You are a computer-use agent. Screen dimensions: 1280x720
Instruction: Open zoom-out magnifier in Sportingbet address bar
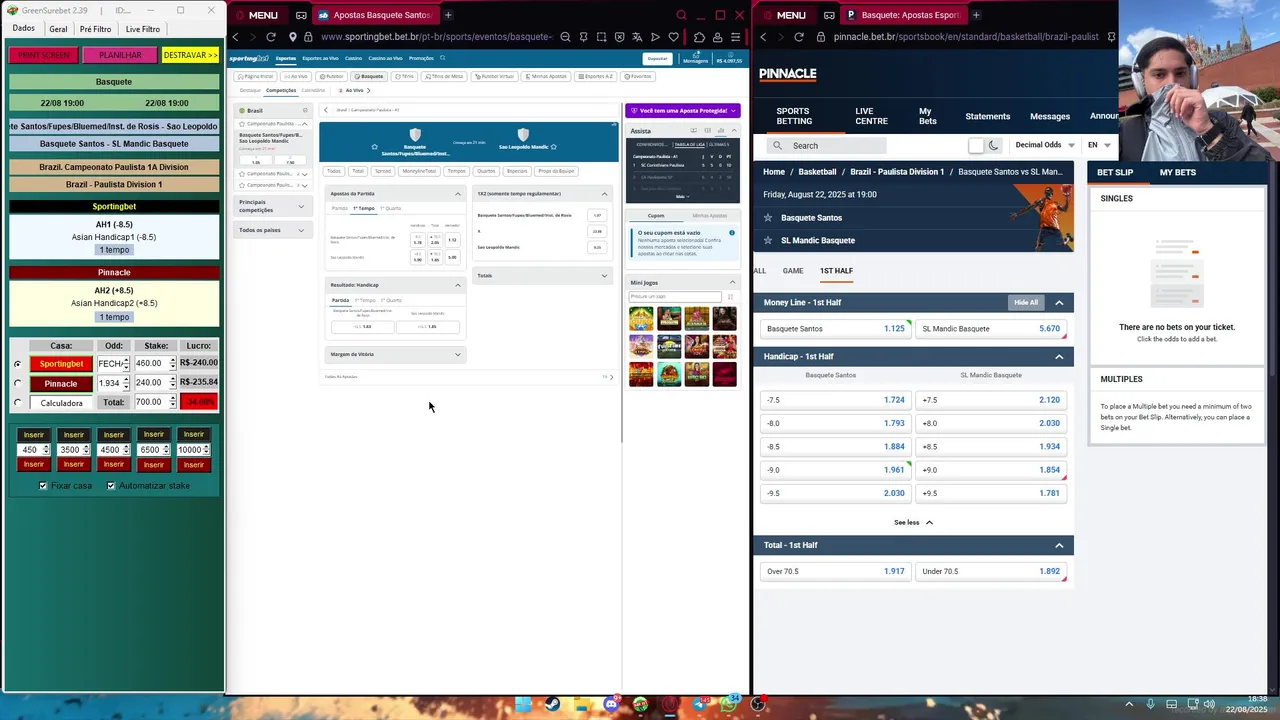tap(565, 37)
